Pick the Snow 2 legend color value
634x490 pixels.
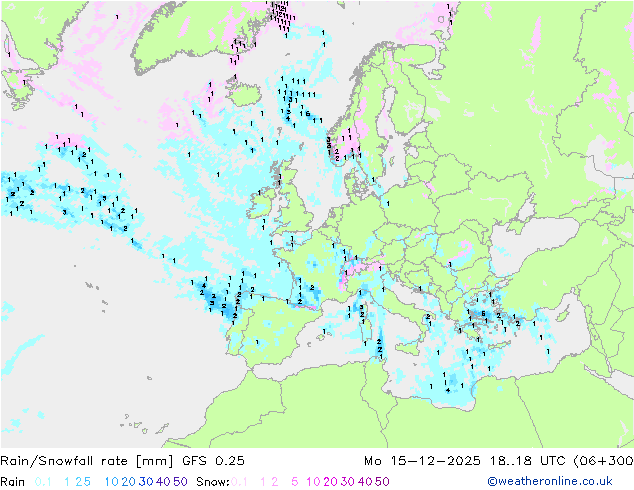pos(275,482)
